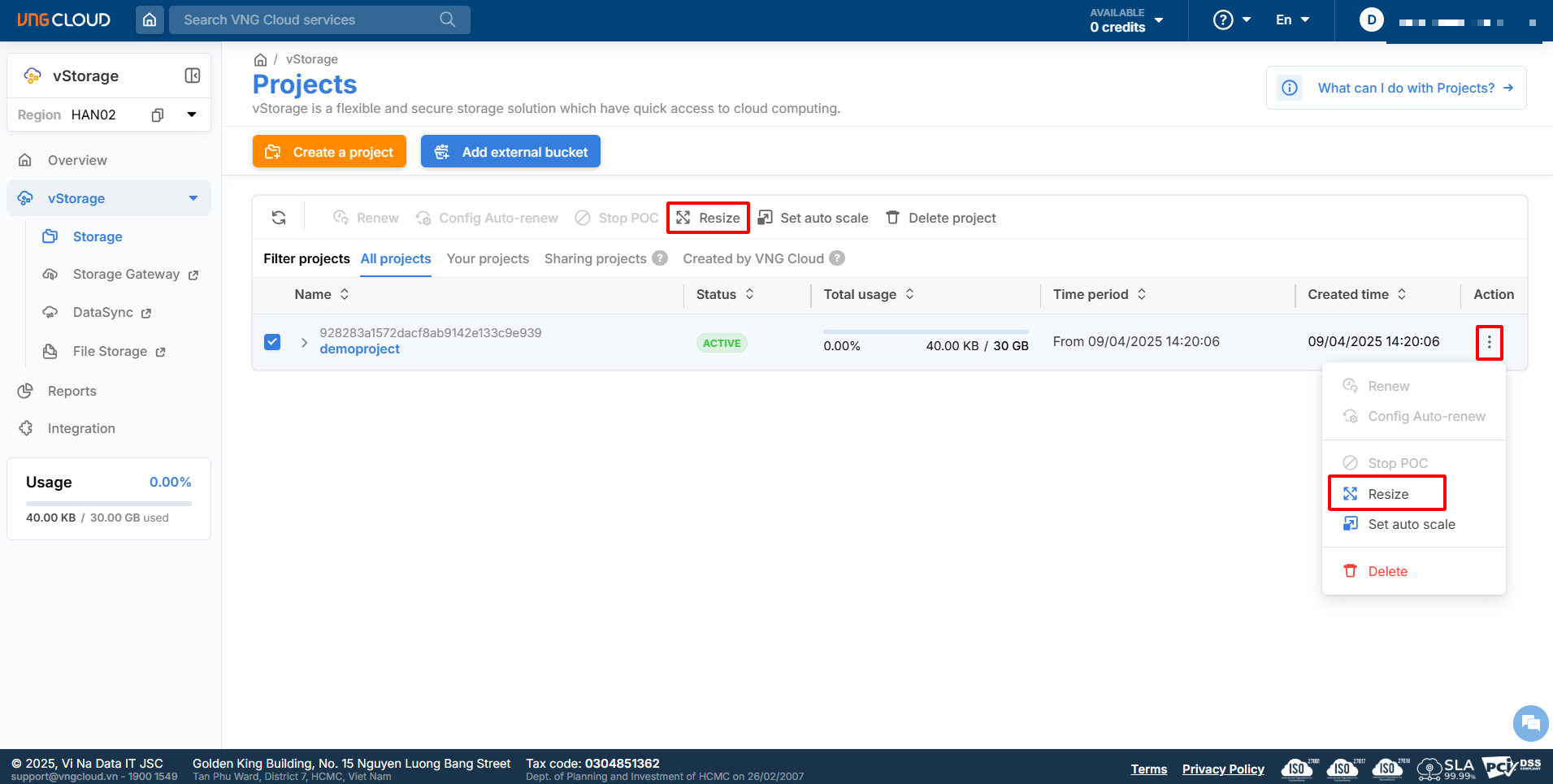Screen dimensions: 1553x784
Task: Click the Create a project button
Action: point(329,152)
